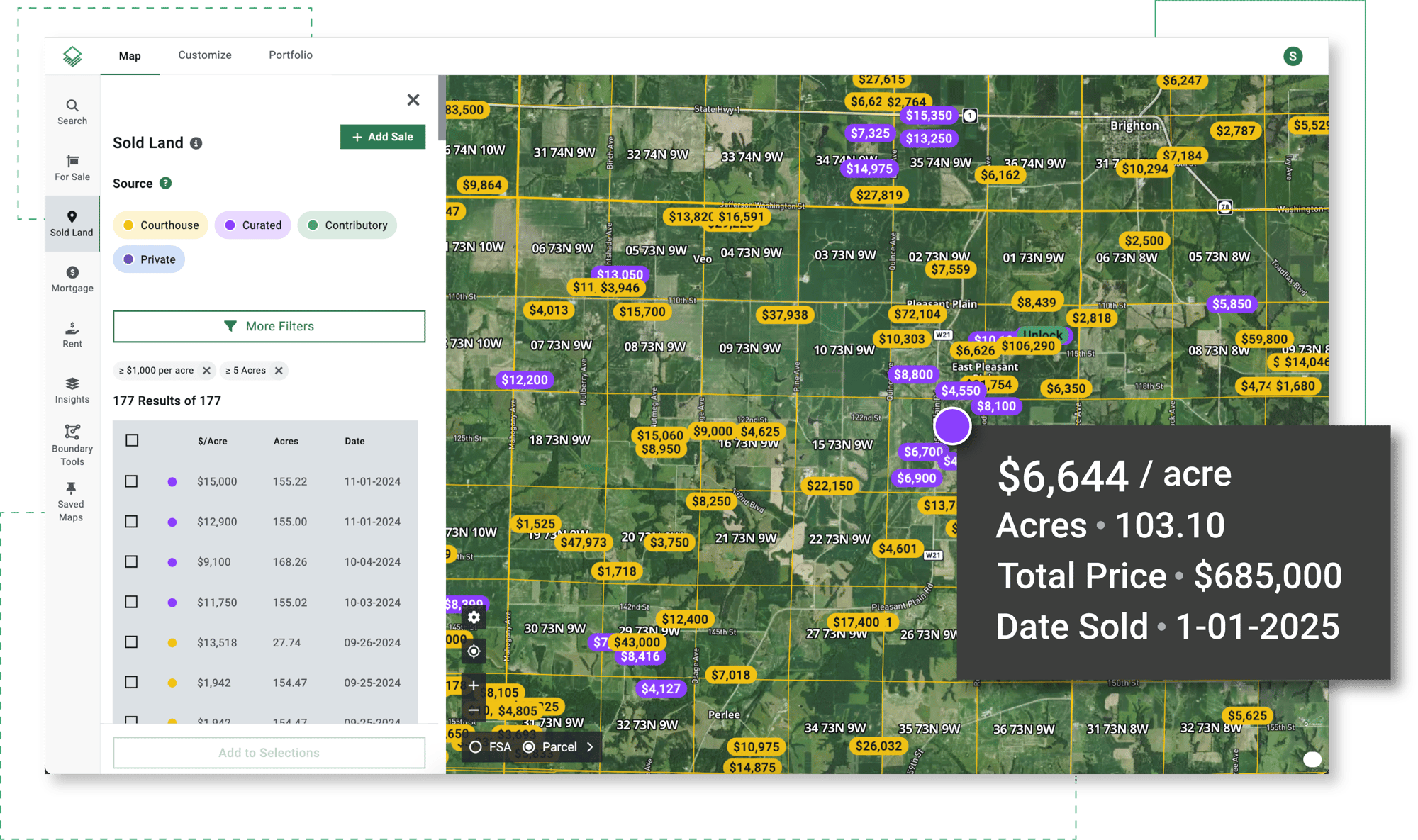Check the $15,000 sale row checkbox
The width and height of the screenshot is (1418, 840).
coord(131,481)
